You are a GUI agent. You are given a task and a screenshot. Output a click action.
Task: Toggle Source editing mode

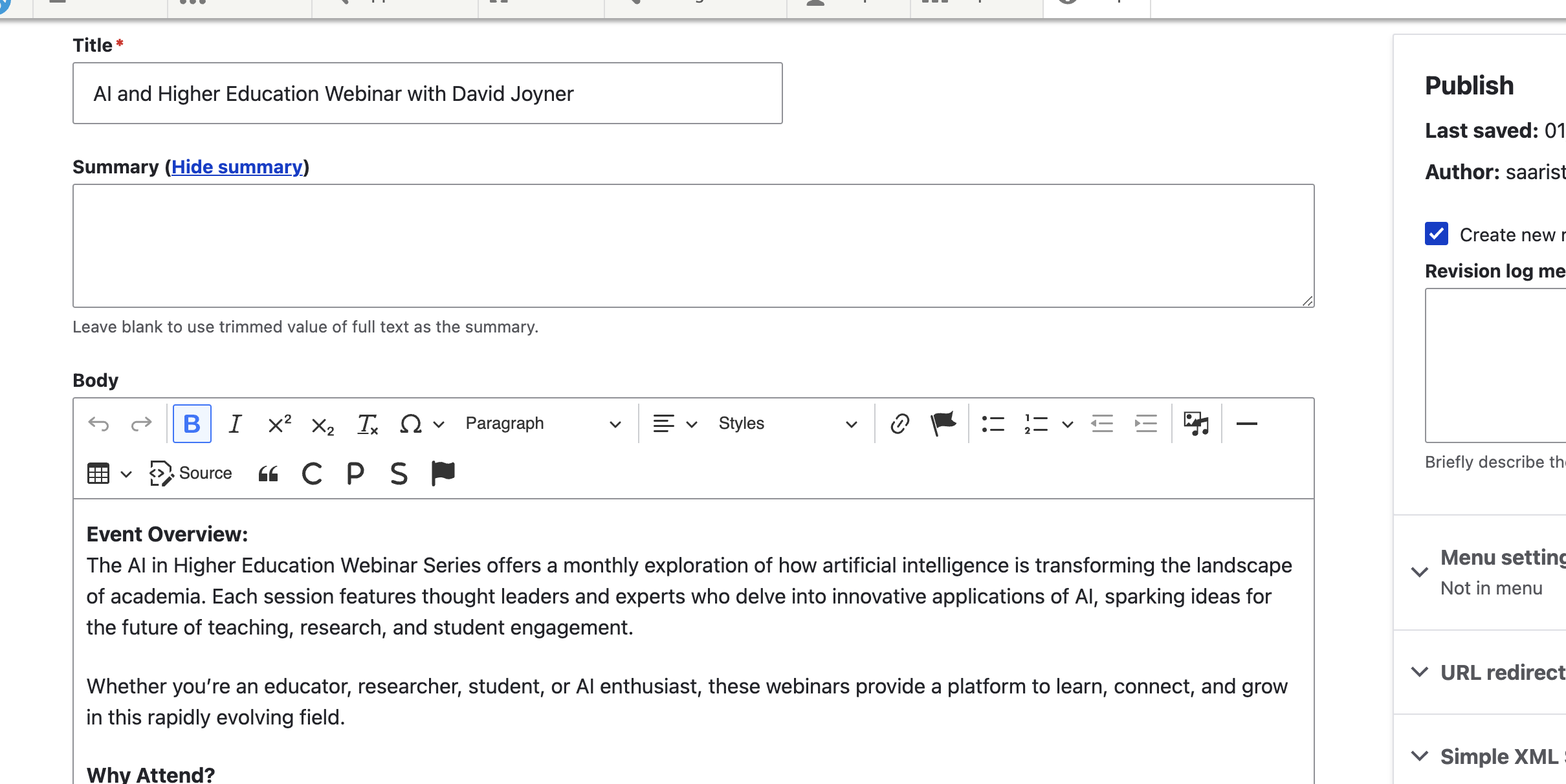click(191, 474)
